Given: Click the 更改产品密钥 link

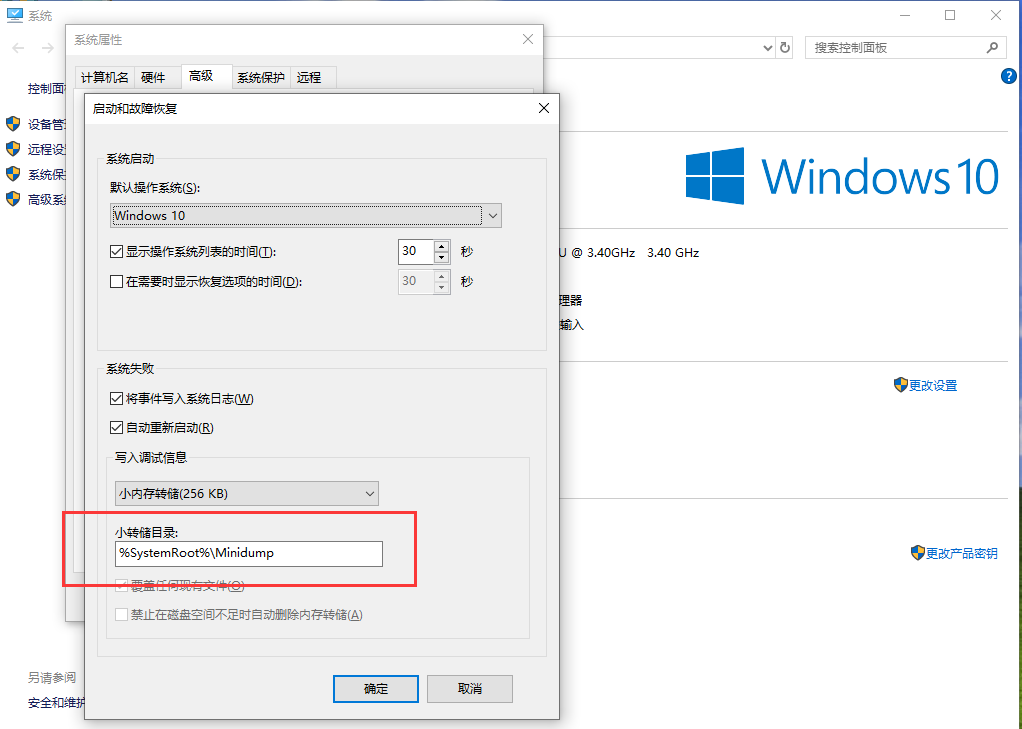Looking at the screenshot, I should point(962,554).
